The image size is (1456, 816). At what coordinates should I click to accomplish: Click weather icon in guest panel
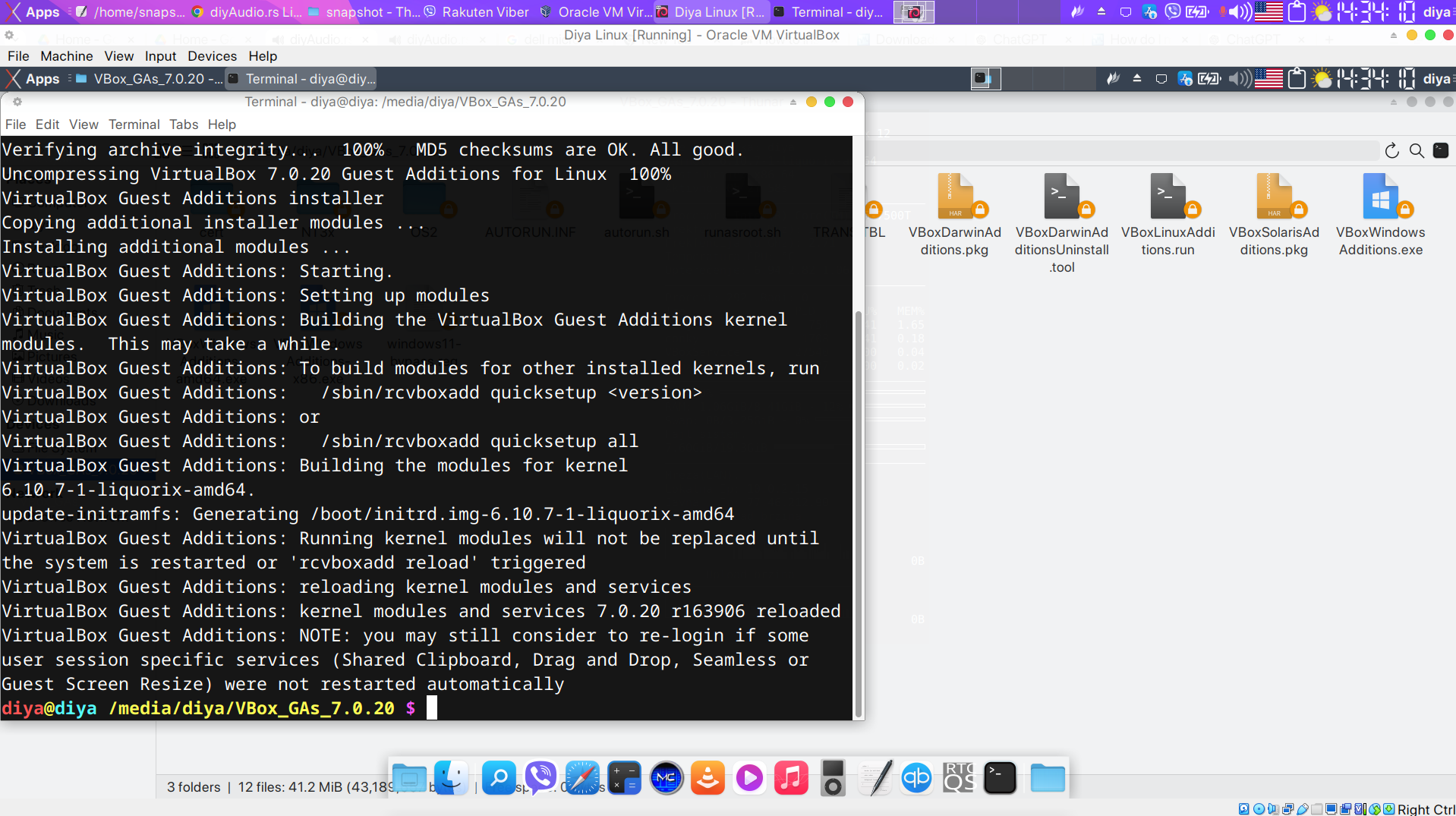point(1322,79)
